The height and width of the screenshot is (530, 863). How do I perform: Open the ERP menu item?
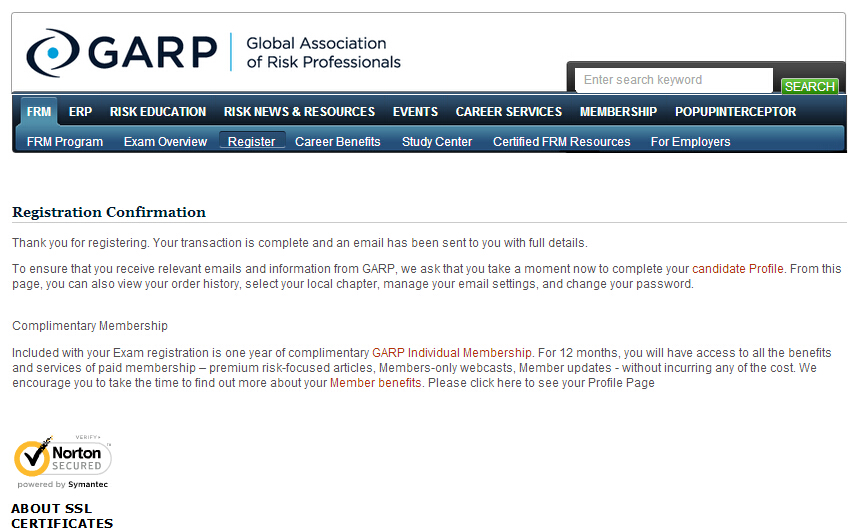tap(80, 112)
